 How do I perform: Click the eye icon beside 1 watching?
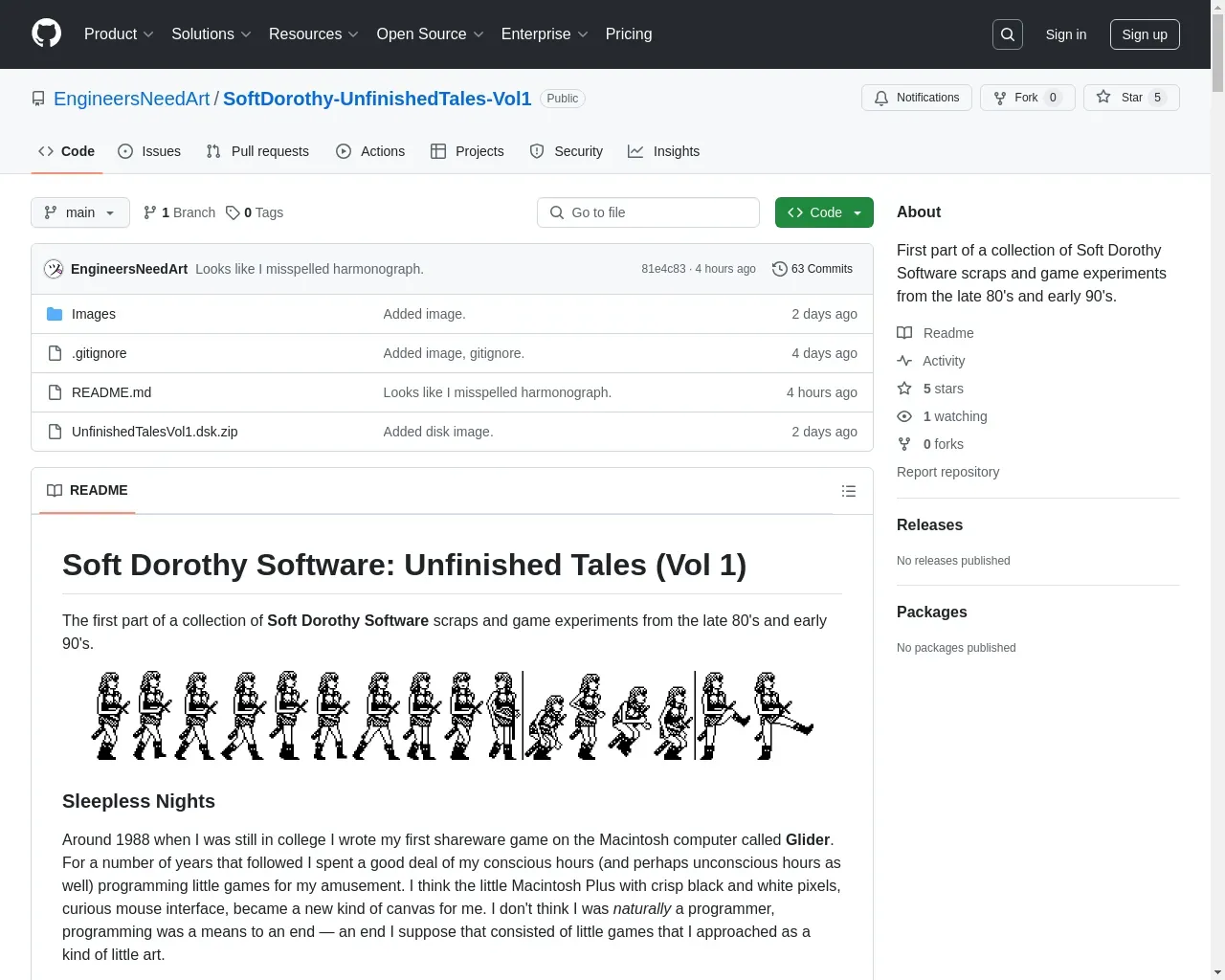(904, 416)
